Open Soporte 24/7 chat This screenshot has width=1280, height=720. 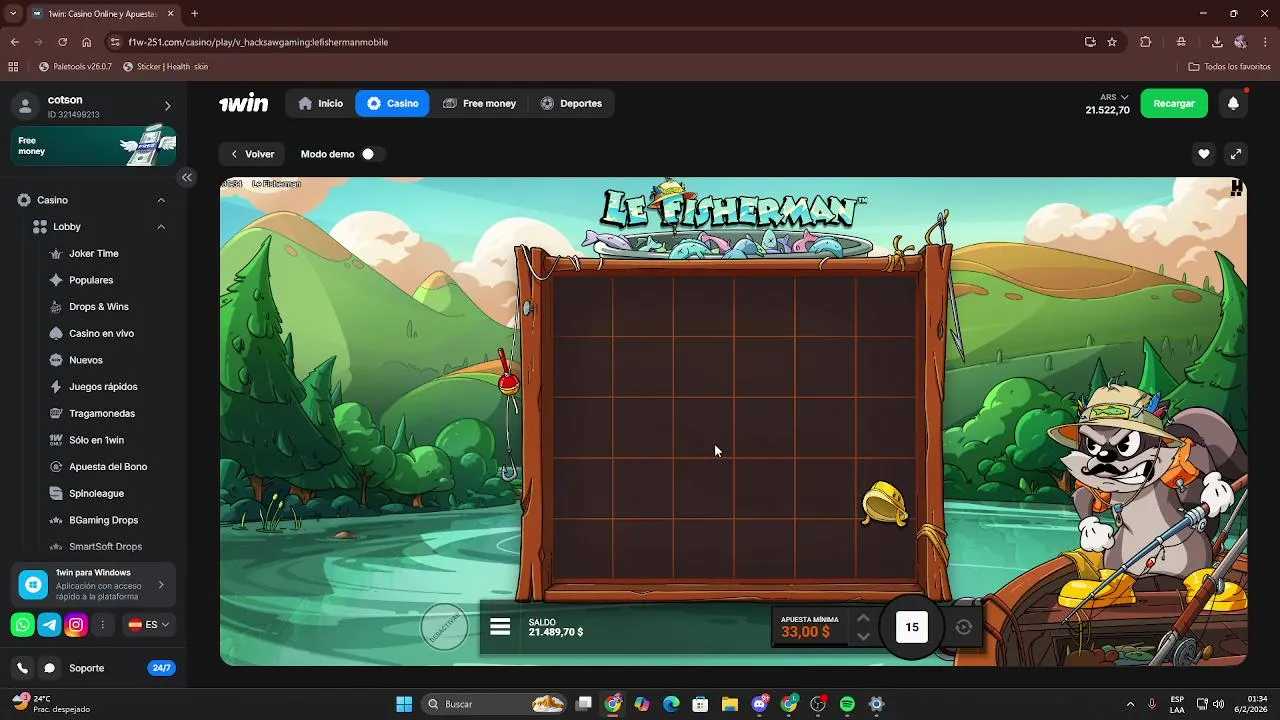click(108, 668)
